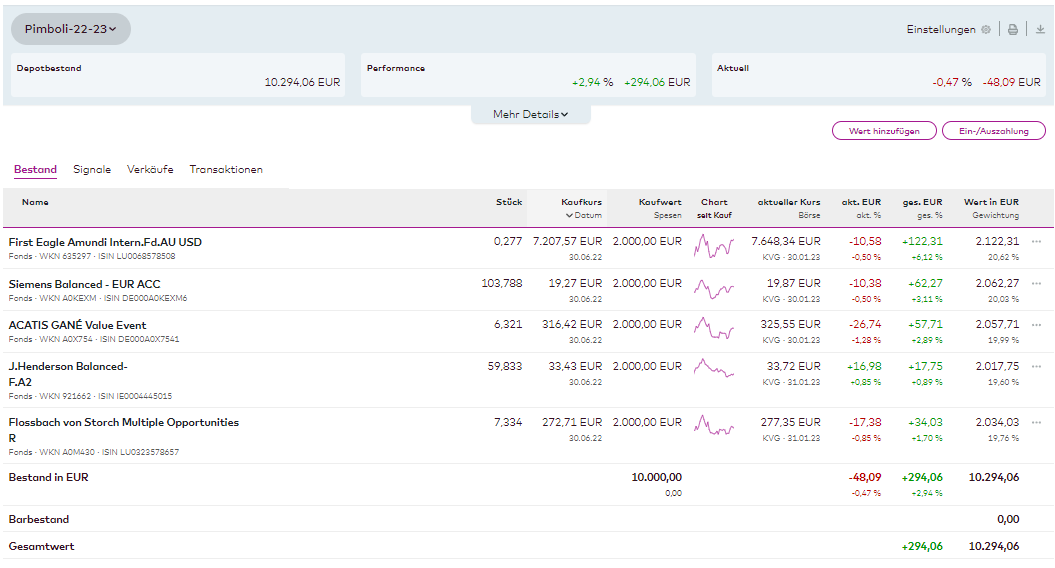The image size is (1055, 568).
Task: Click the download export icon
Action: pyautogui.click(x=1040, y=30)
